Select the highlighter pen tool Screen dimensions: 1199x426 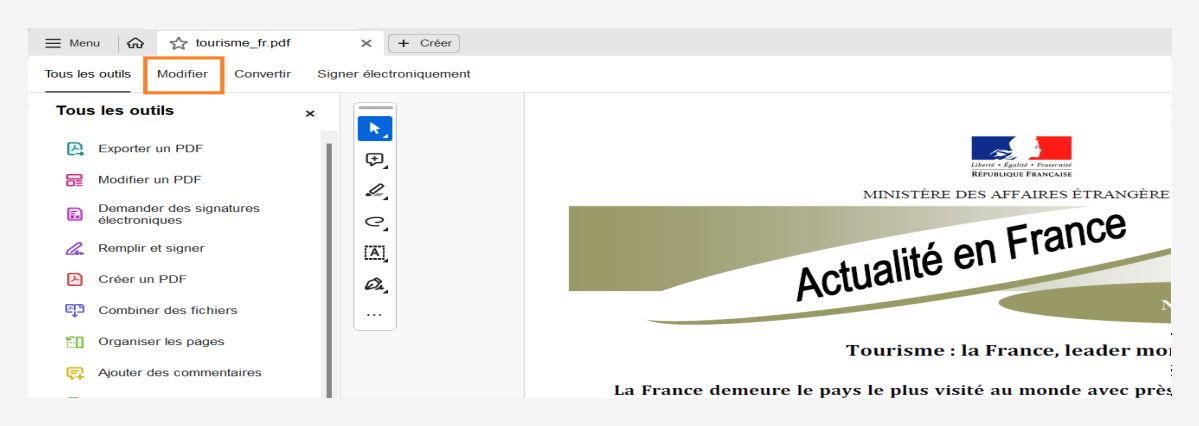375,190
